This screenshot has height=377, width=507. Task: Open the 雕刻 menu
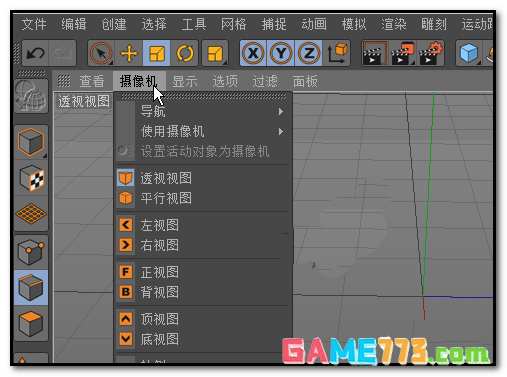(x=434, y=24)
